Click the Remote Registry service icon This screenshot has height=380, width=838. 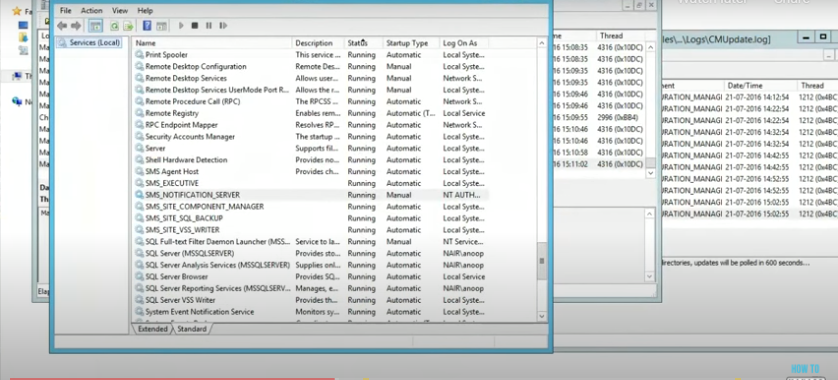point(139,113)
